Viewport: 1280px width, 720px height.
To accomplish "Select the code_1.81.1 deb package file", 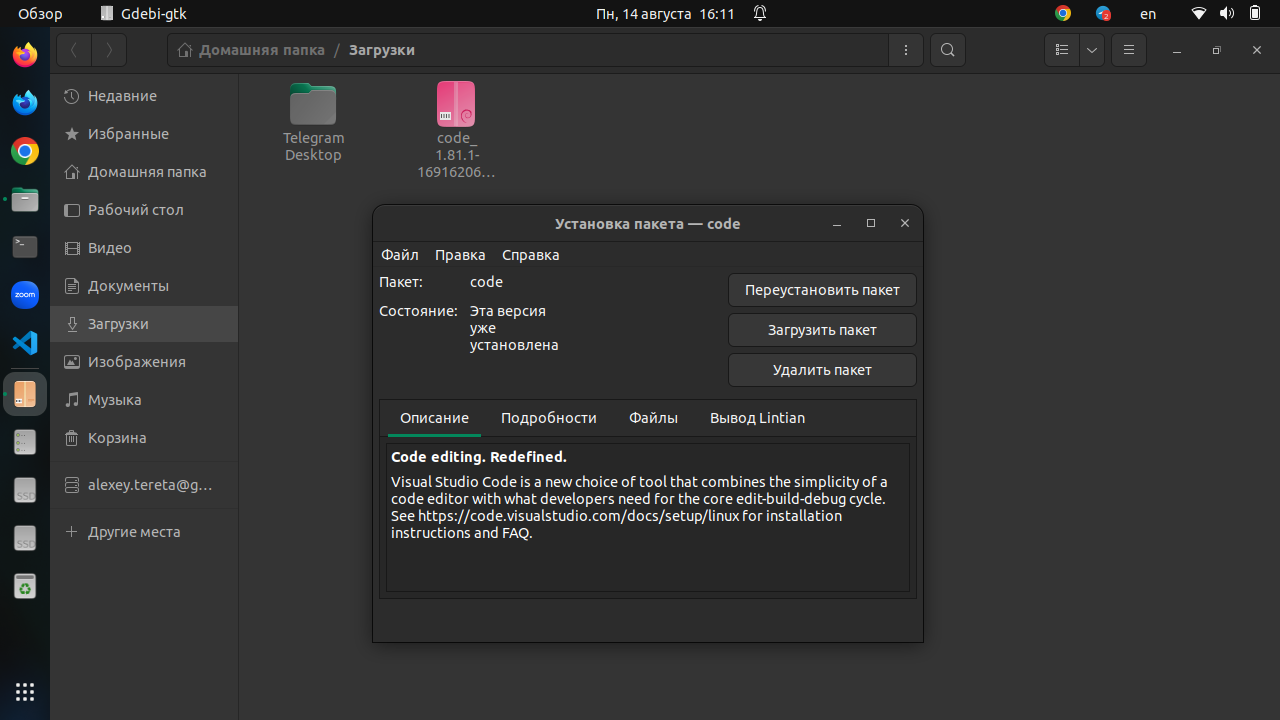I will (x=456, y=130).
